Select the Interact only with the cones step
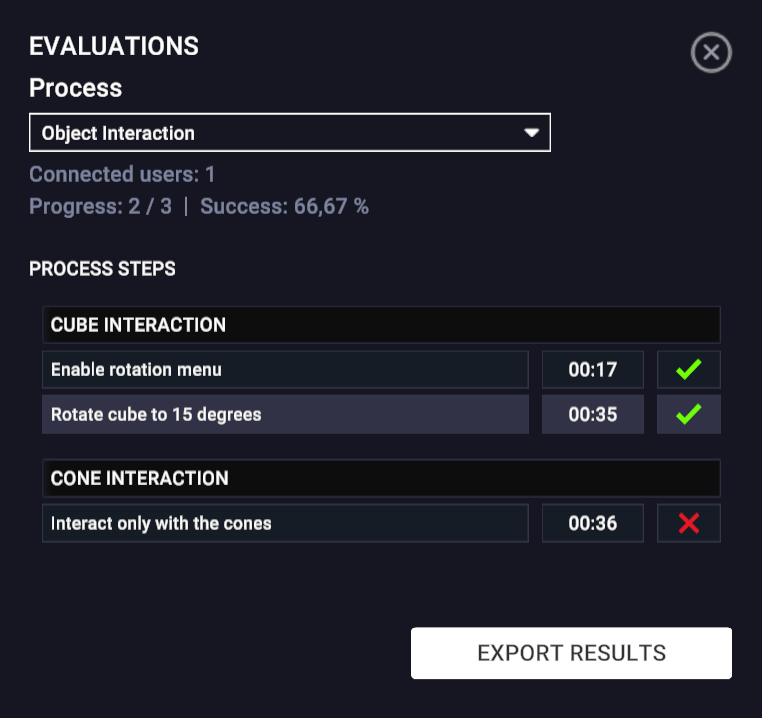The height and width of the screenshot is (718, 762). [284, 523]
